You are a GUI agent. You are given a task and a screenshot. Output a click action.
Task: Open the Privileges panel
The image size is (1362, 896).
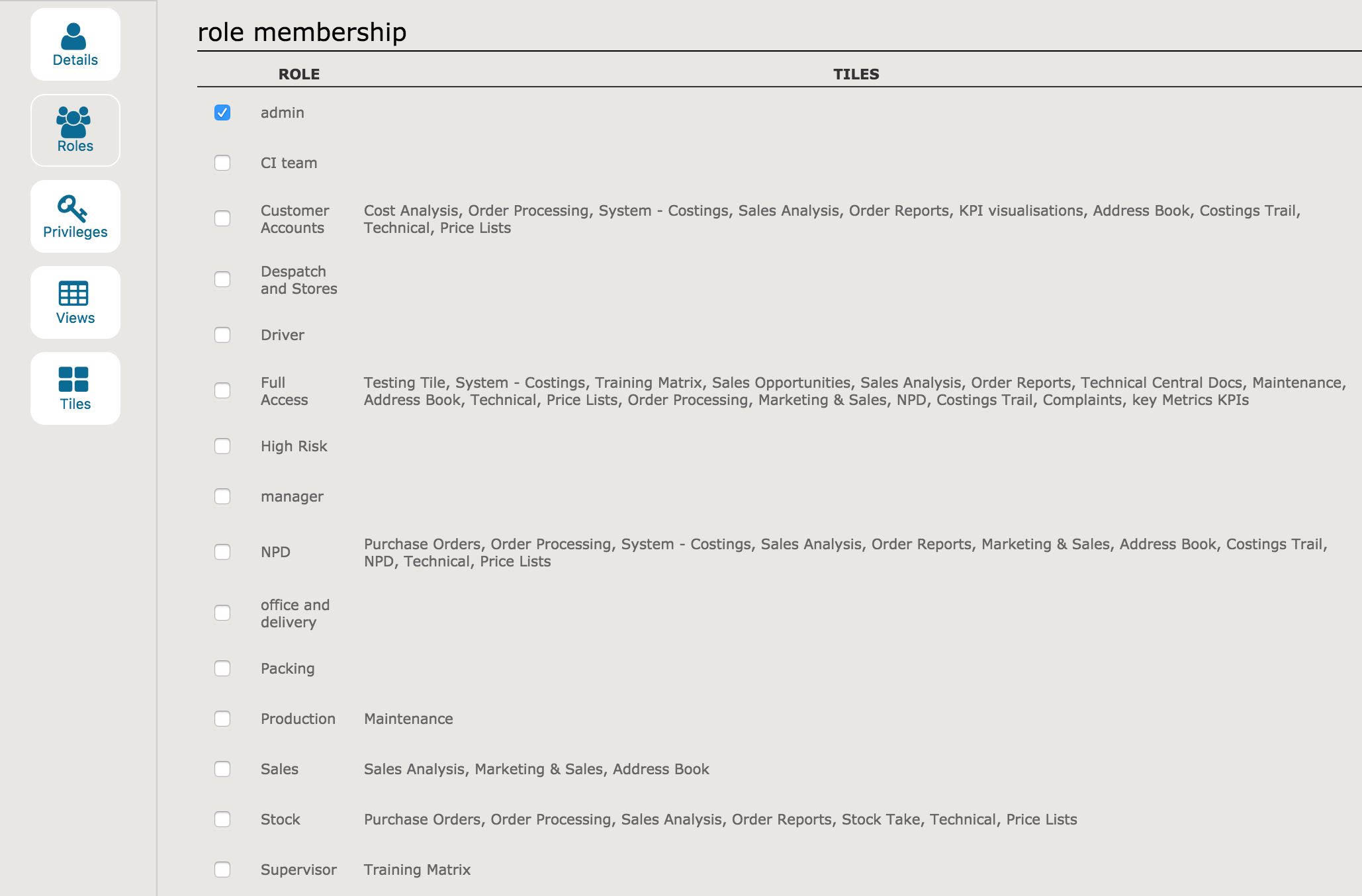(75, 216)
